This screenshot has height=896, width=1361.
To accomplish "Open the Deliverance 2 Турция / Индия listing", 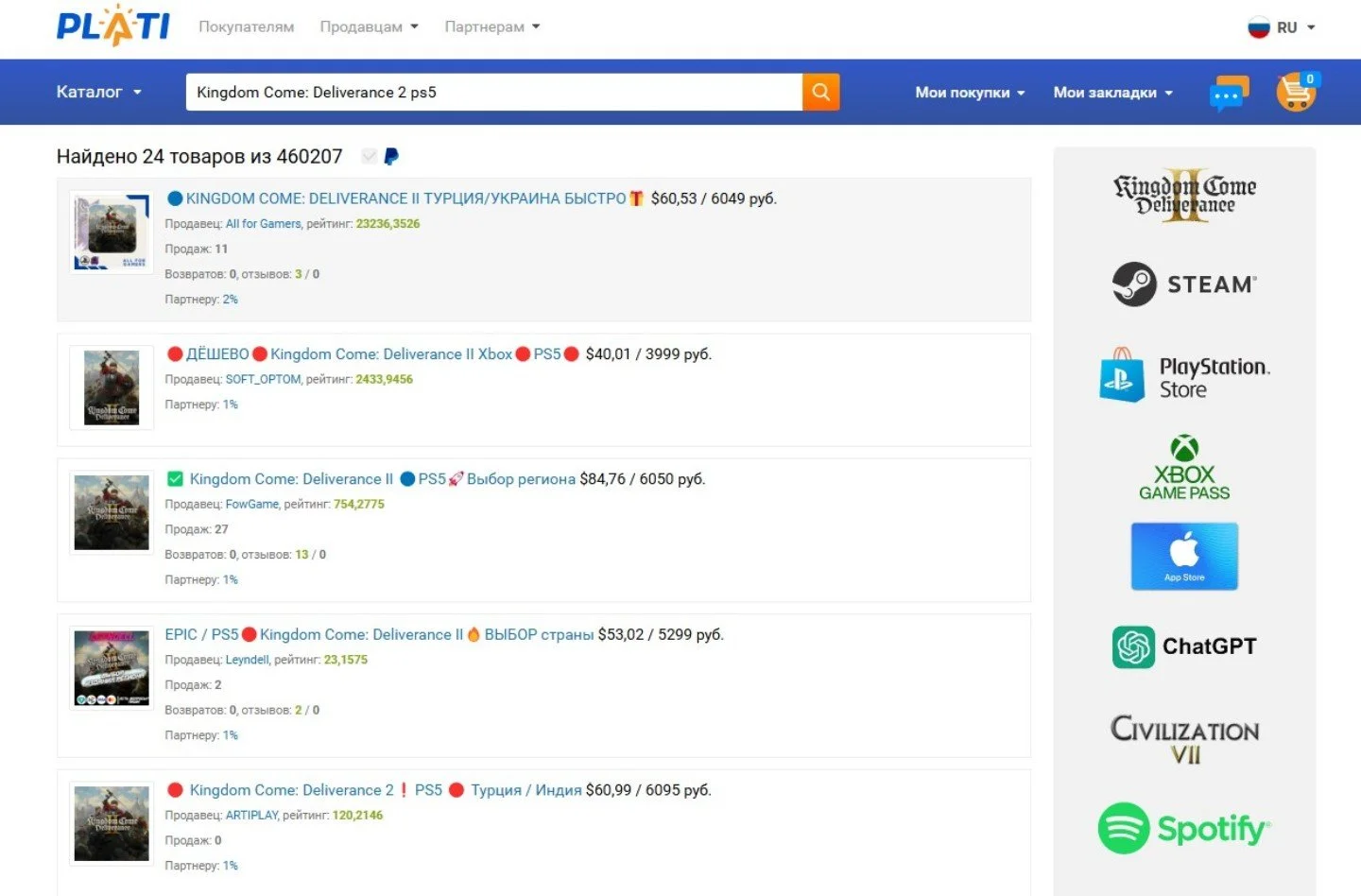I will pyautogui.click(x=373, y=790).
